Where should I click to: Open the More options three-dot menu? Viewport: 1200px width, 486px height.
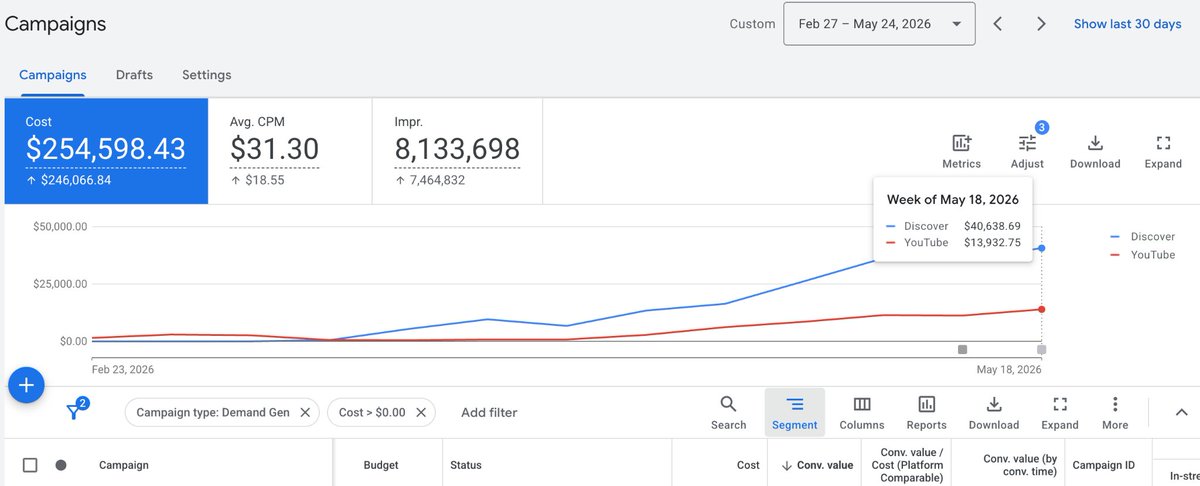pos(1115,404)
